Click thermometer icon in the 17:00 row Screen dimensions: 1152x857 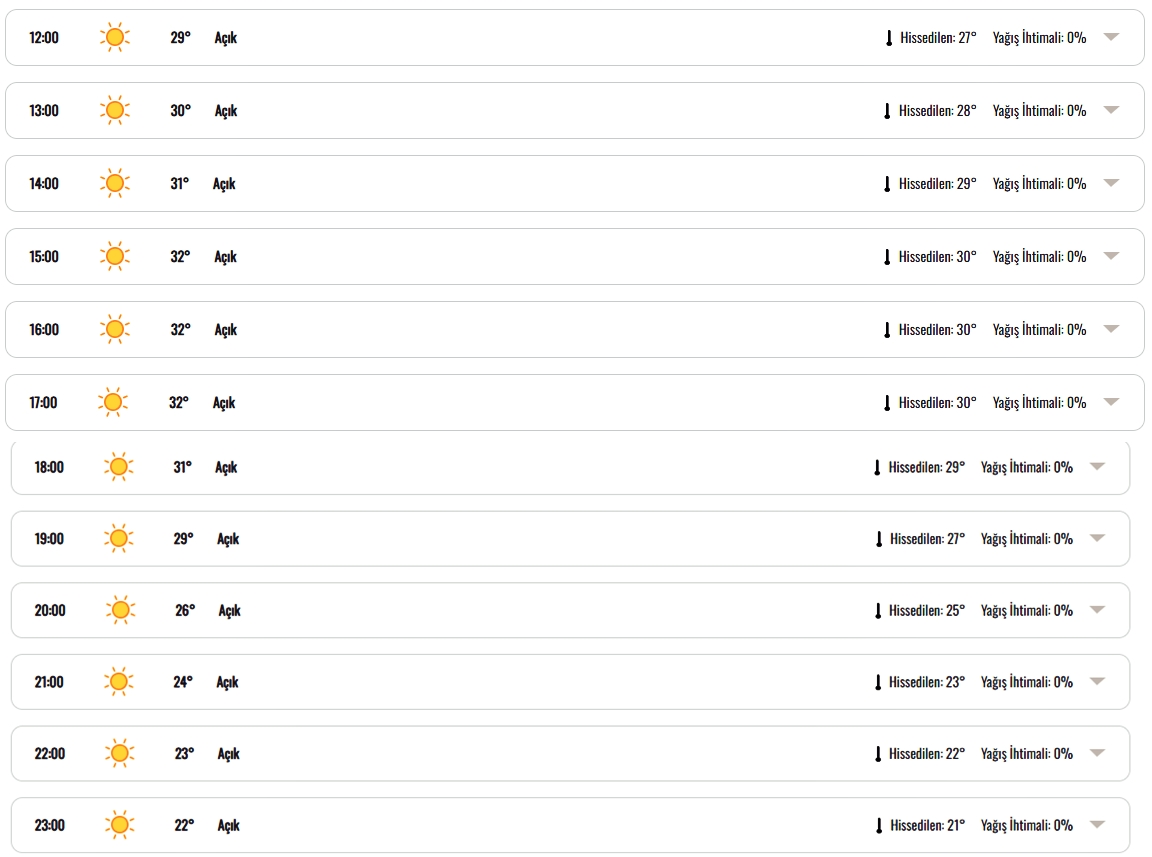click(887, 403)
